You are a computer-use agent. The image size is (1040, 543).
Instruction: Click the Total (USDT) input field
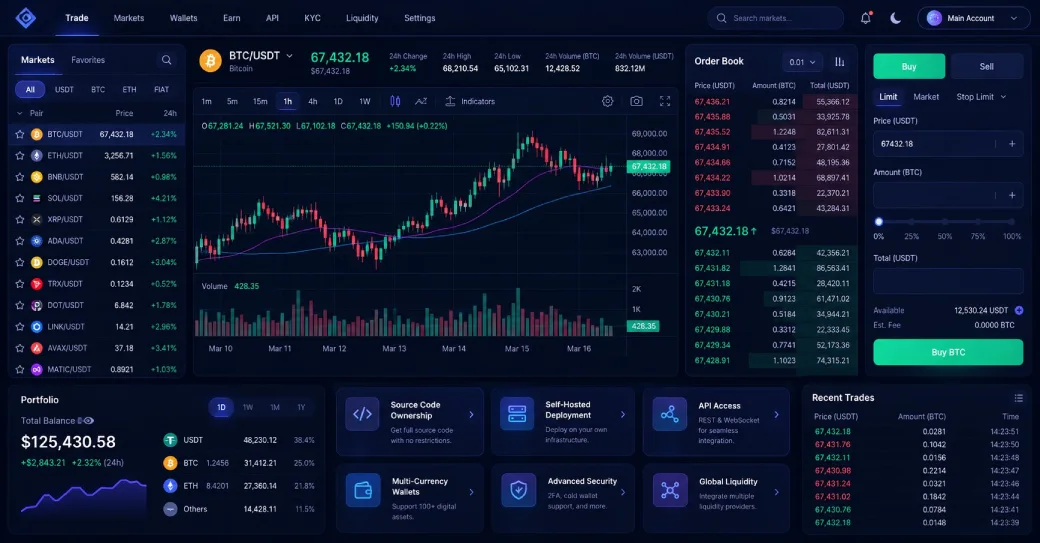pyautogui.click(x=948, y=281)
